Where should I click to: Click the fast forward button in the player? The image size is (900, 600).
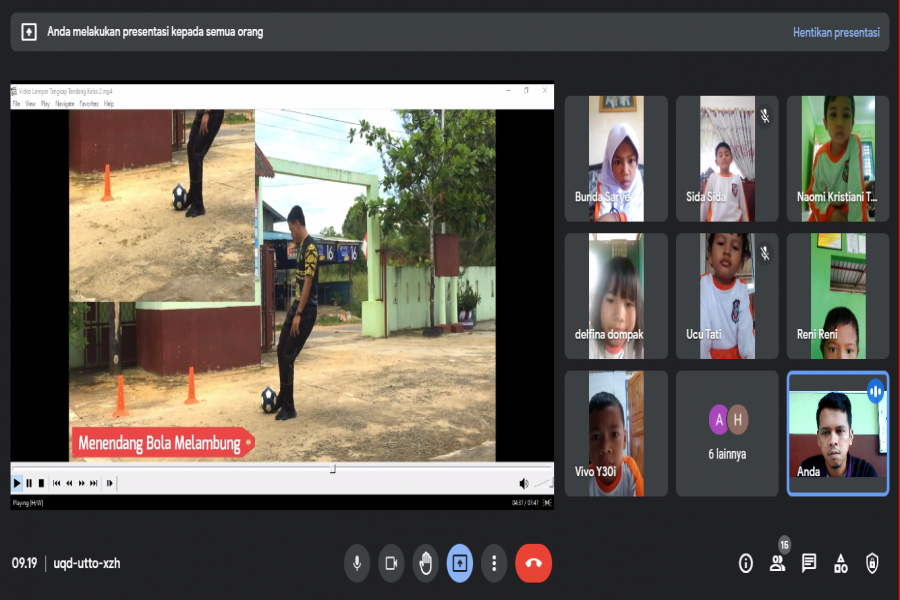[x=82, y=483]
